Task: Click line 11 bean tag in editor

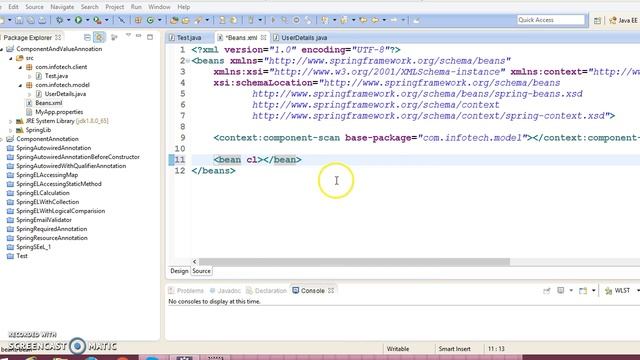Action: [257, 160]
